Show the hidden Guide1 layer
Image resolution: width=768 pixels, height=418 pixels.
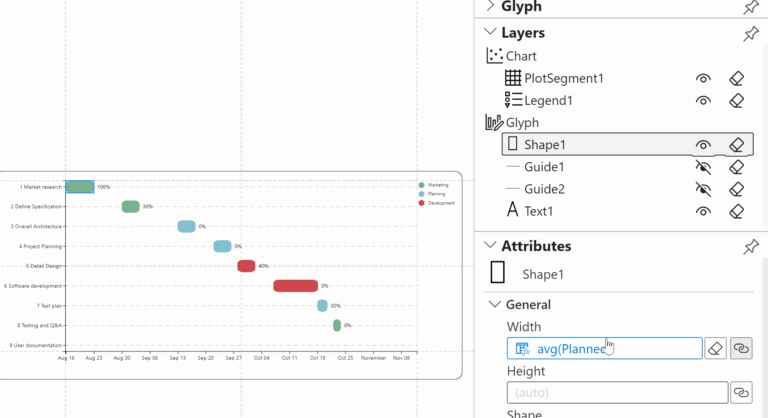704,167
